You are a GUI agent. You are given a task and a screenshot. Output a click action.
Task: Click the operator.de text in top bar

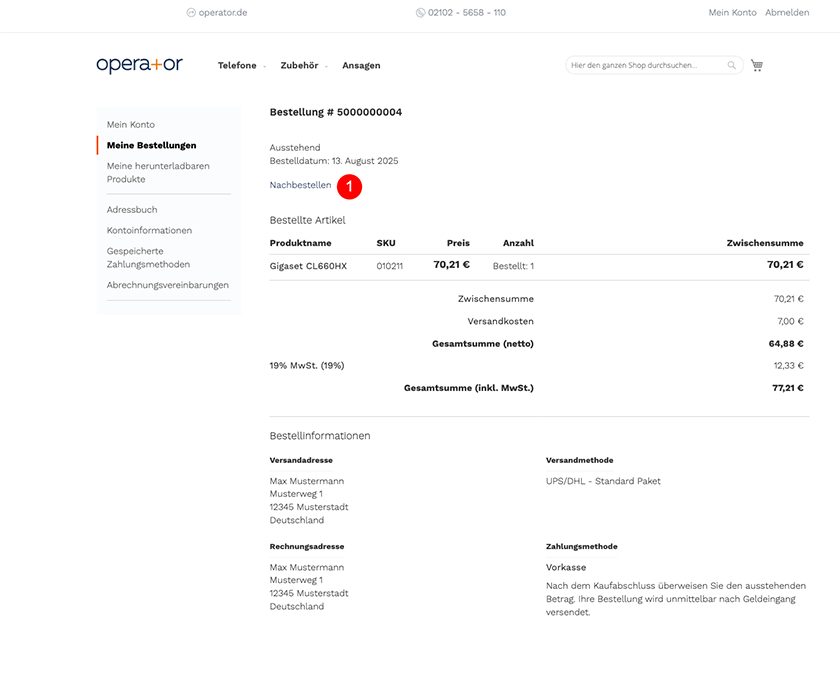(223, 12)
